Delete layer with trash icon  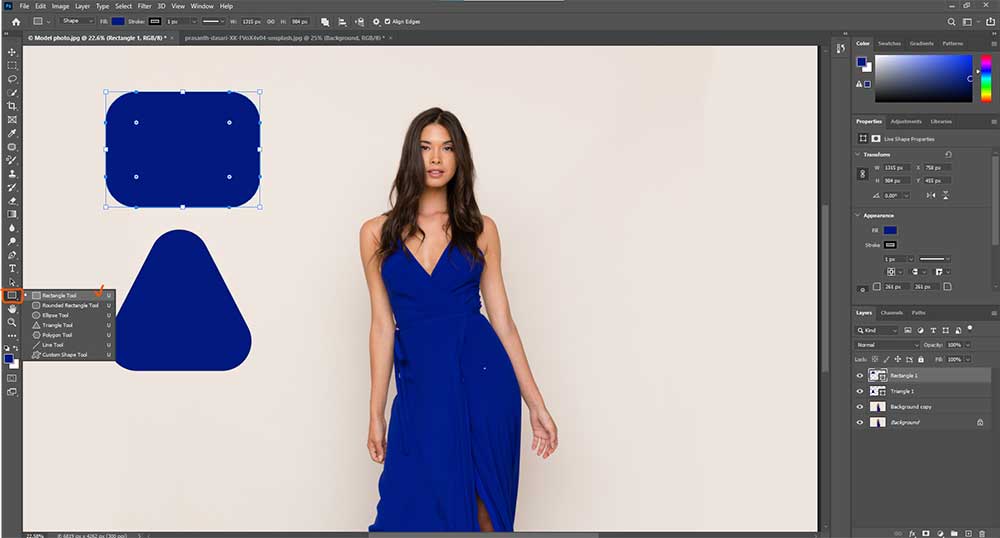pos(982,533)
